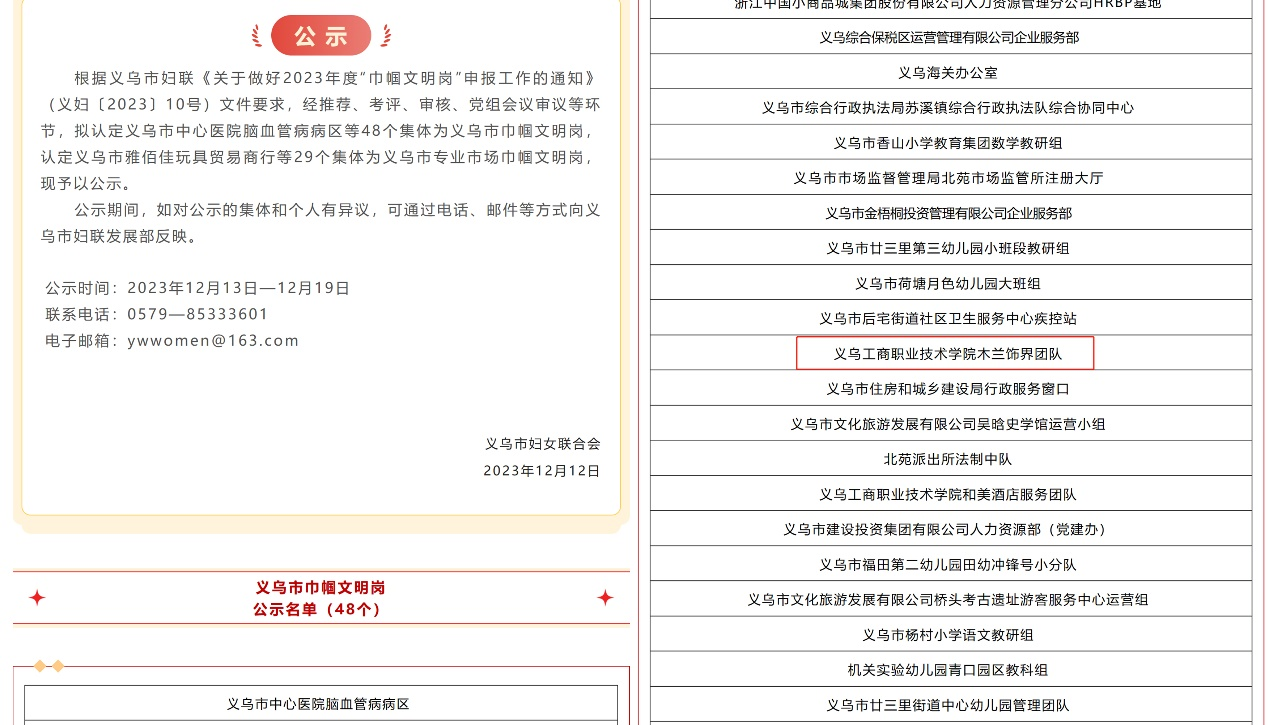Click the contact phone number 0579—85333601
This screenshot has height=725, width=1269.
click(198, 314)
